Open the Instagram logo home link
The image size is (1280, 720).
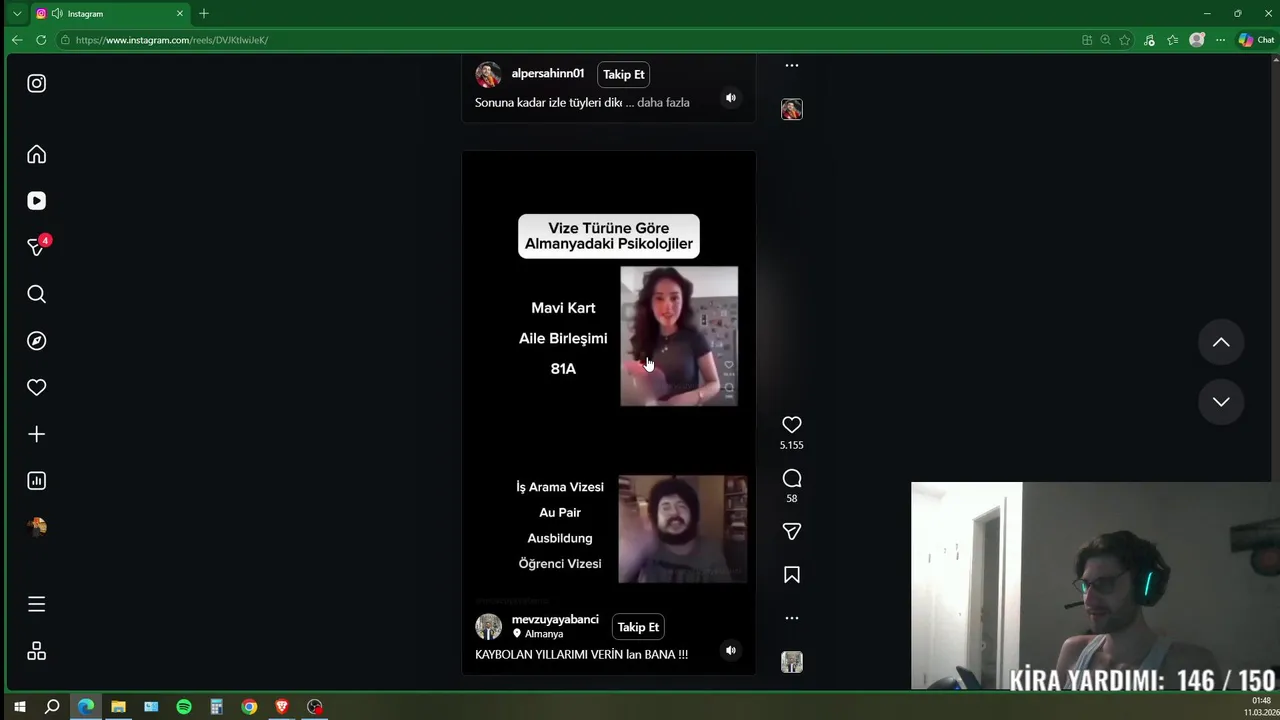[x=36, y=83]
